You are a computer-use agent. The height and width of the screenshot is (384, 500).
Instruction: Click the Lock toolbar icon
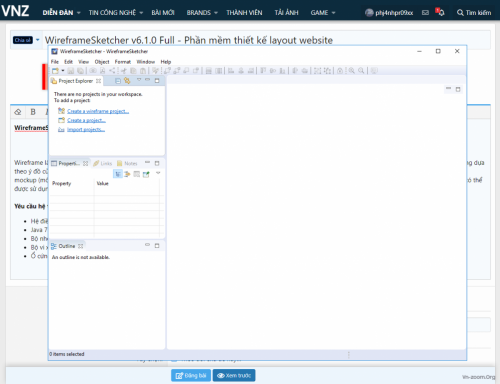340,71
